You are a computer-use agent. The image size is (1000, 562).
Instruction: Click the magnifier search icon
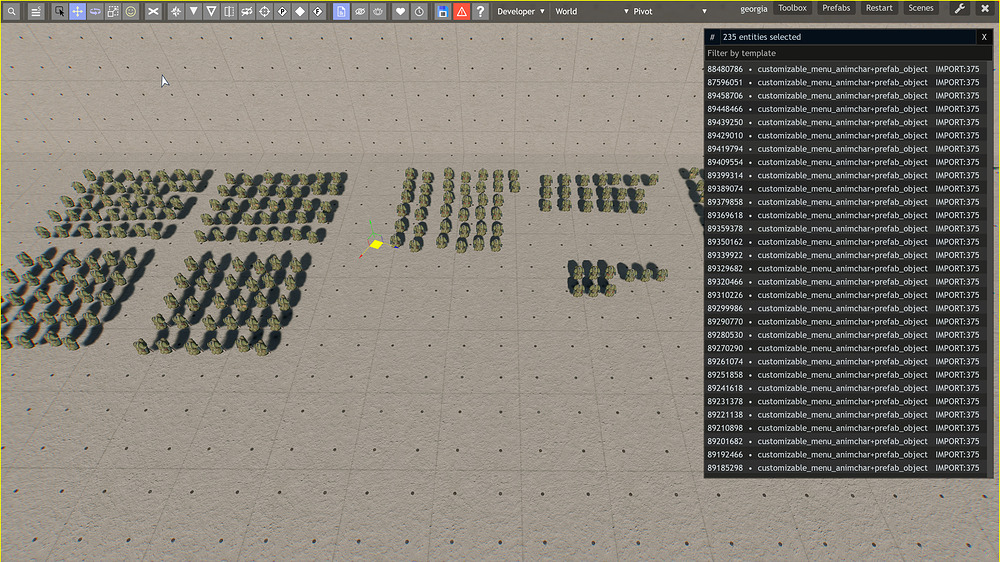click(11, 11)
